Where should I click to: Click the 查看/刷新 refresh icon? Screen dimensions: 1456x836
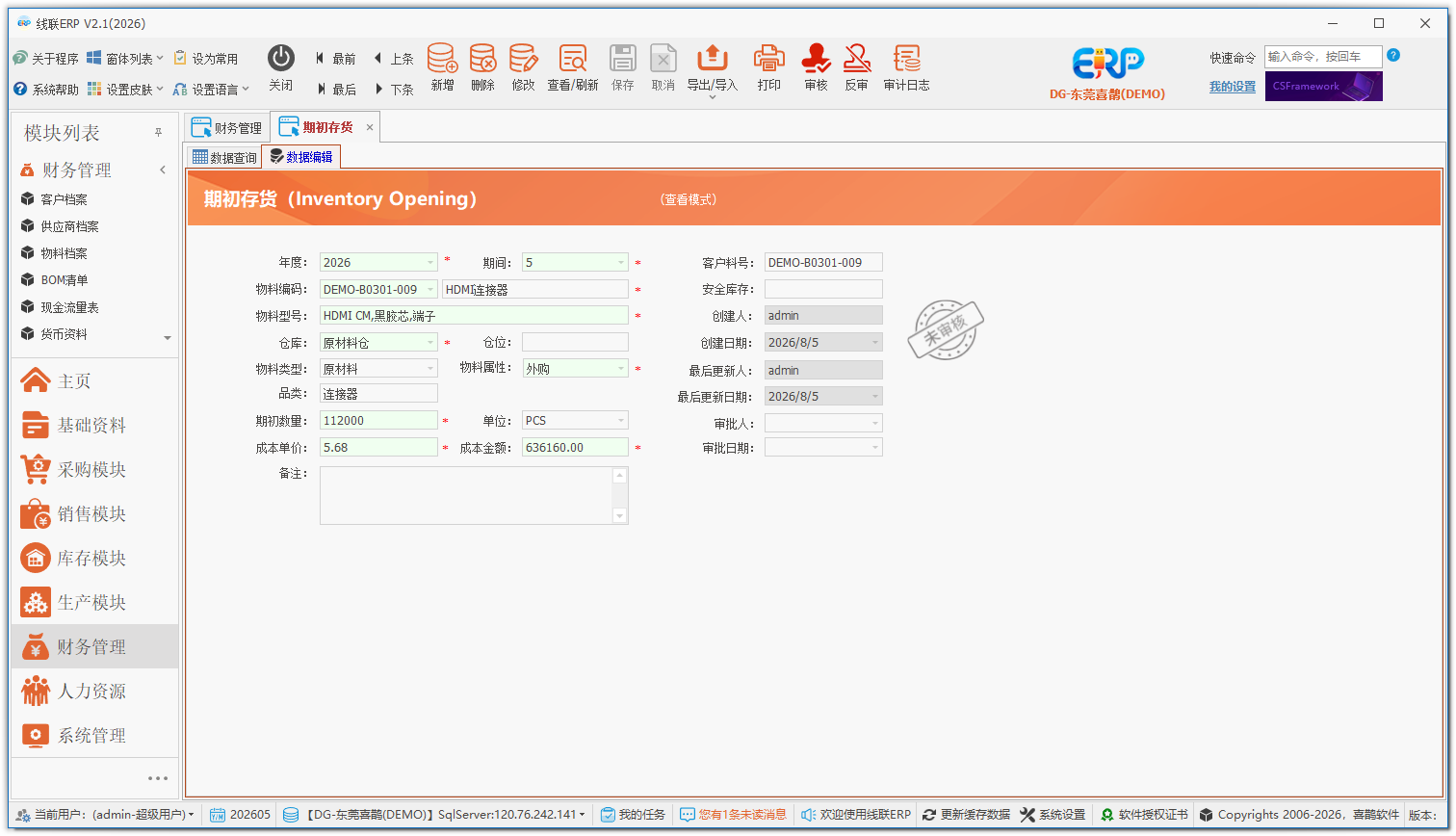(x=573, y=58)
